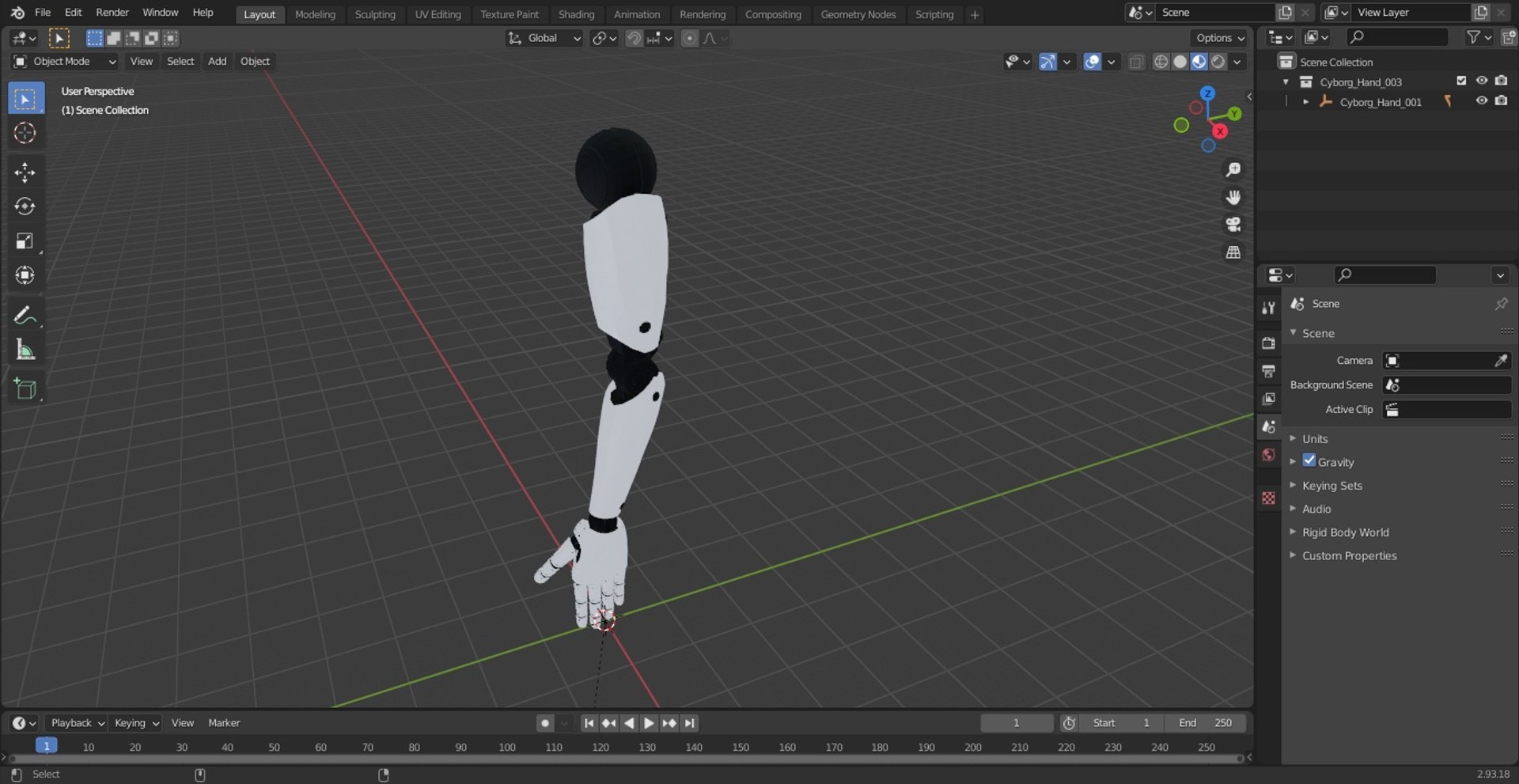The width and height of the screenshot is (1519, 784).
Task: Click the End frame field
Action: tap(1206, 723)
